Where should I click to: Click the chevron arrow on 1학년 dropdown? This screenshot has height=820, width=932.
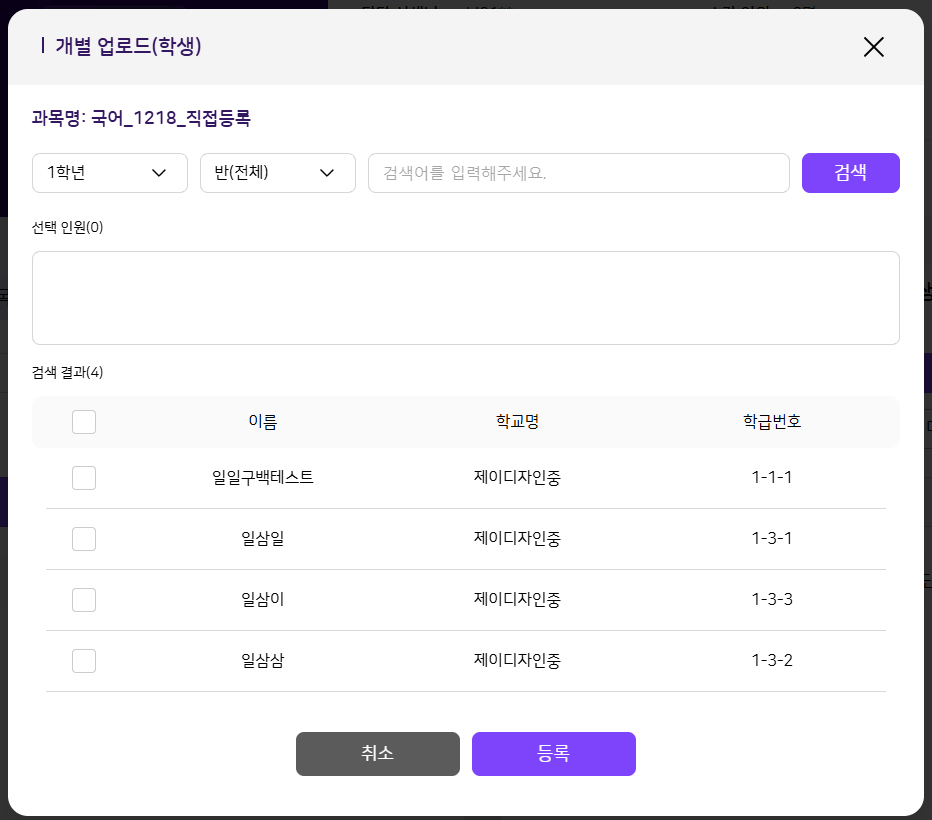click(x=158, y=173)
